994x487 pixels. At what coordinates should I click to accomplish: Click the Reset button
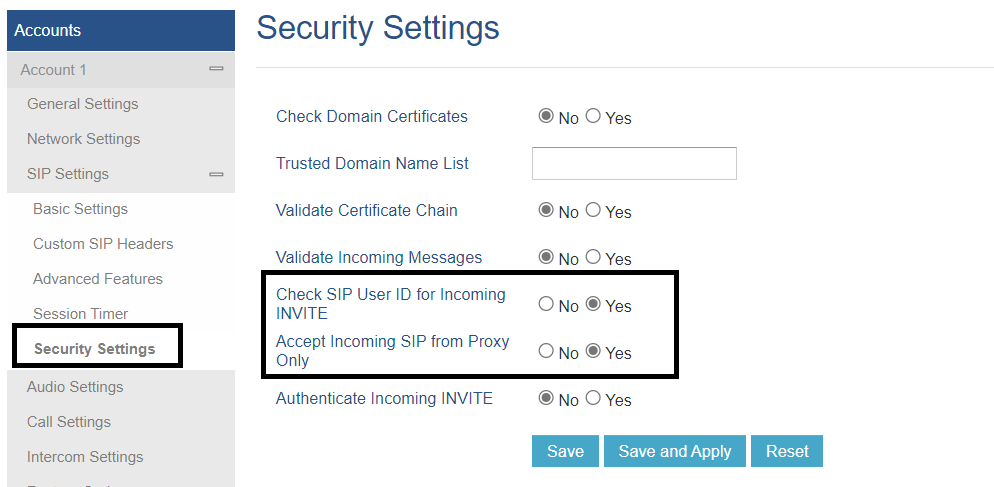[787, 451]
